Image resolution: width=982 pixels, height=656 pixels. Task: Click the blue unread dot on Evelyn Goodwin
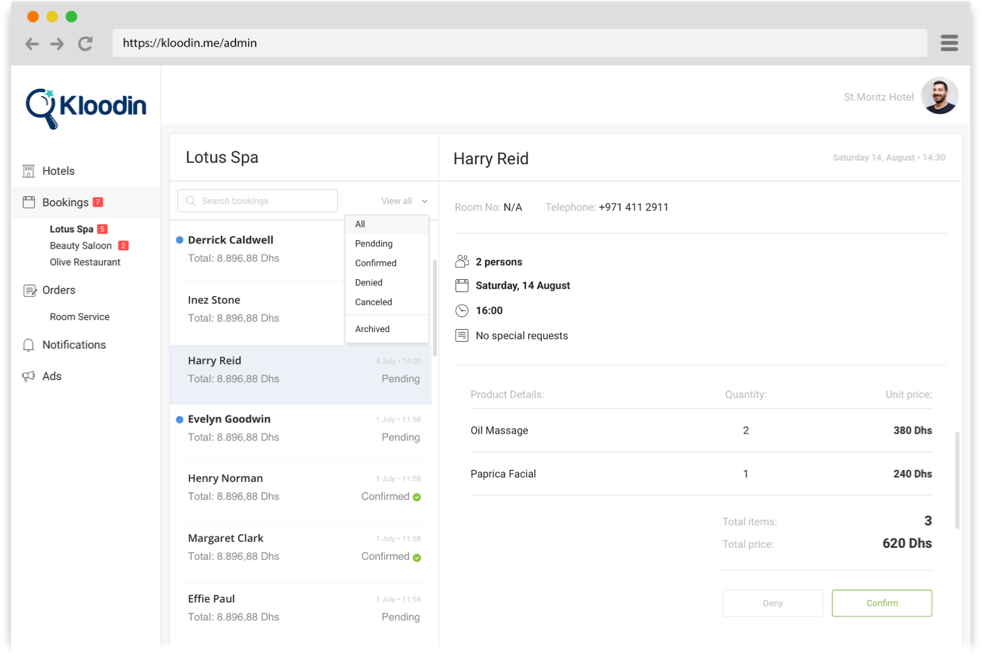click(180, 419)
